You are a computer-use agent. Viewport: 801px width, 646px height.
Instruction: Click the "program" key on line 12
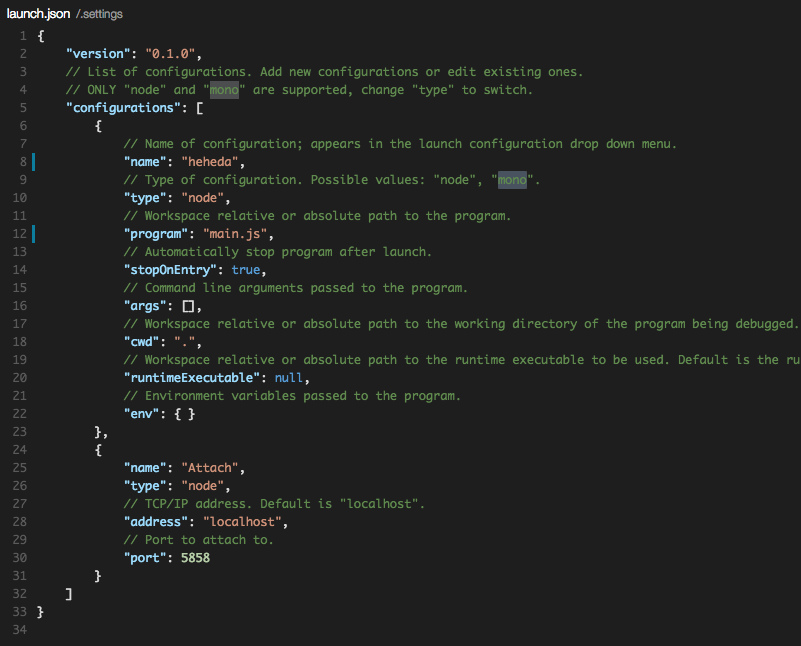[156, 234]
